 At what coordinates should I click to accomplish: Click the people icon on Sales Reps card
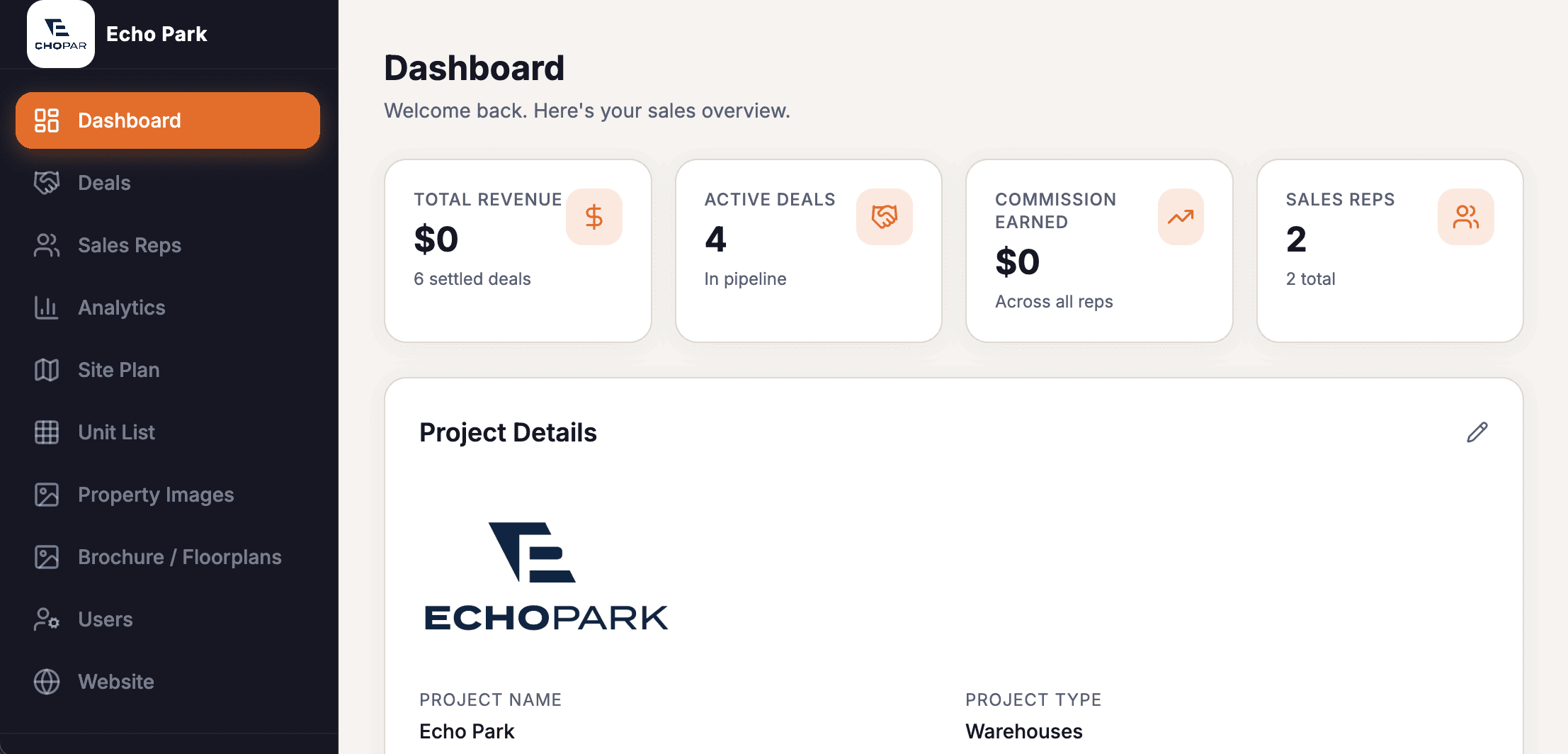tap(1466, 217)
